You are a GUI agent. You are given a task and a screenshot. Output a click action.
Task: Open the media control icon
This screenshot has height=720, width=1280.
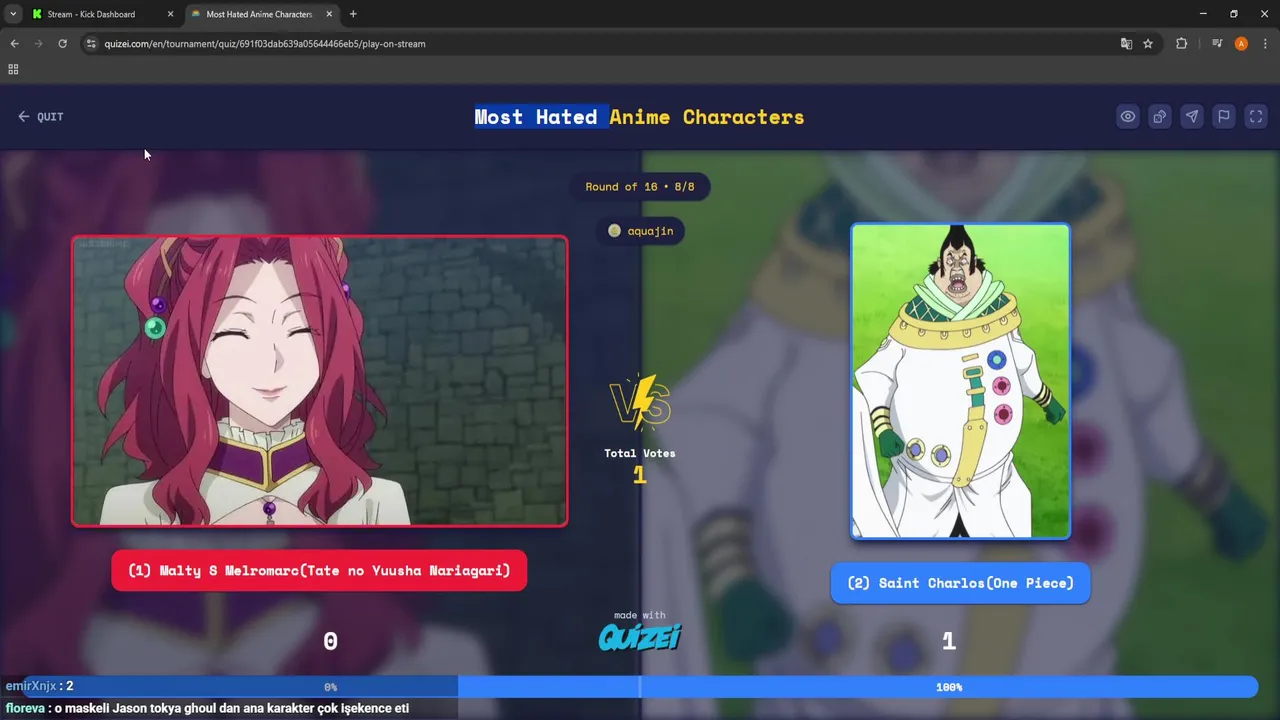point(1217,44)
